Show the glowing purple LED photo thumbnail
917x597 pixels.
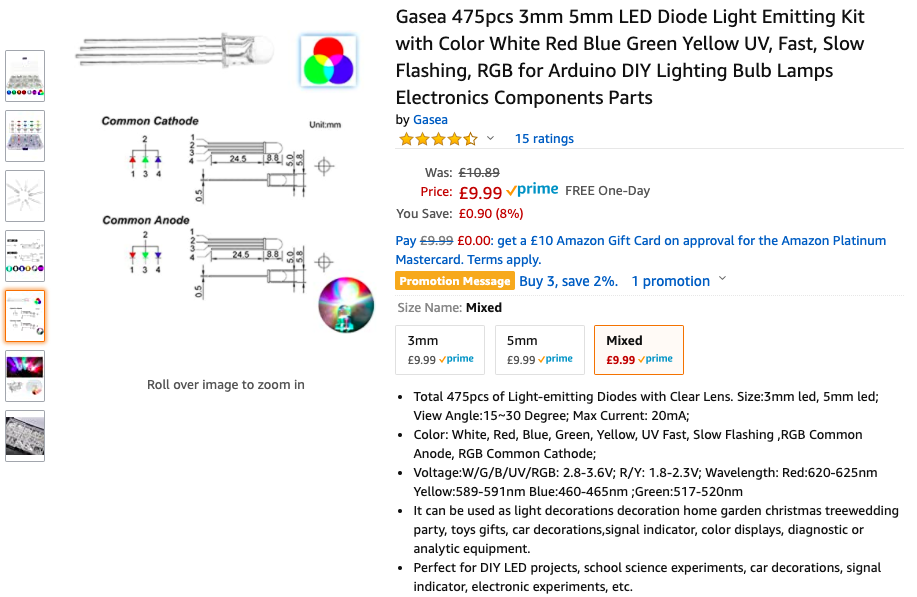tap(25, 376)
